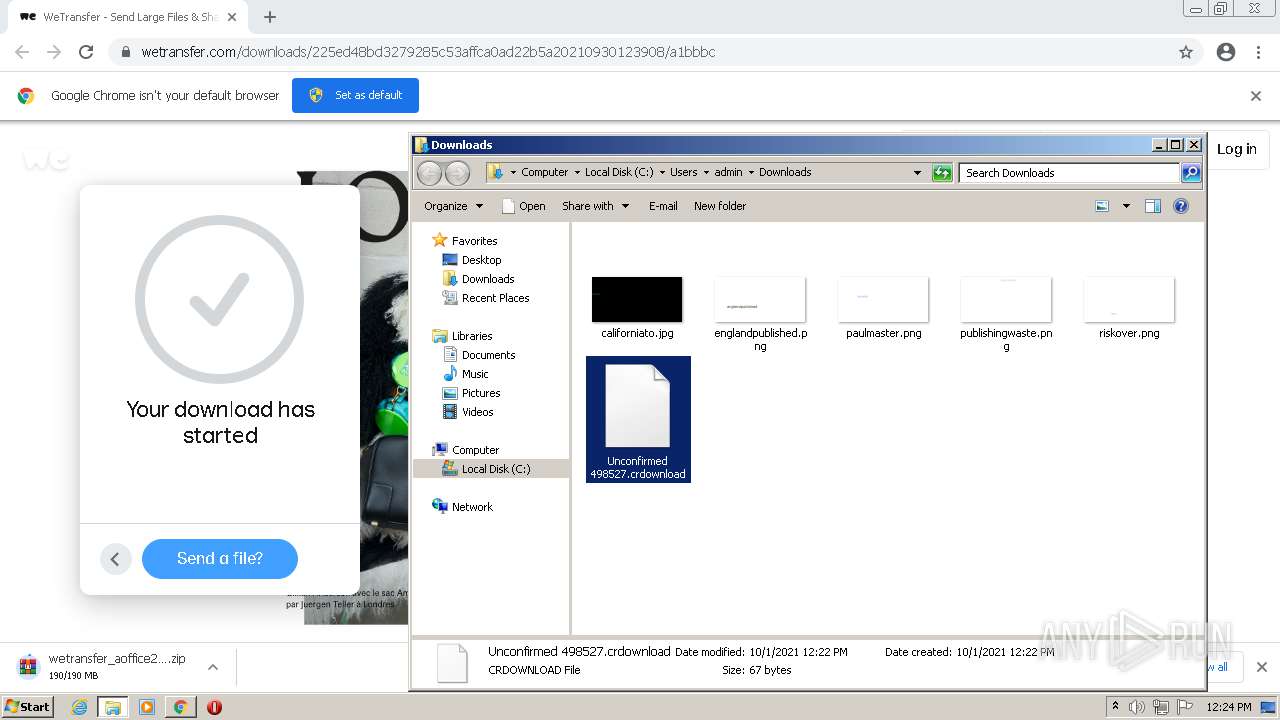Open the Windows Start menu

pos(28,707)
